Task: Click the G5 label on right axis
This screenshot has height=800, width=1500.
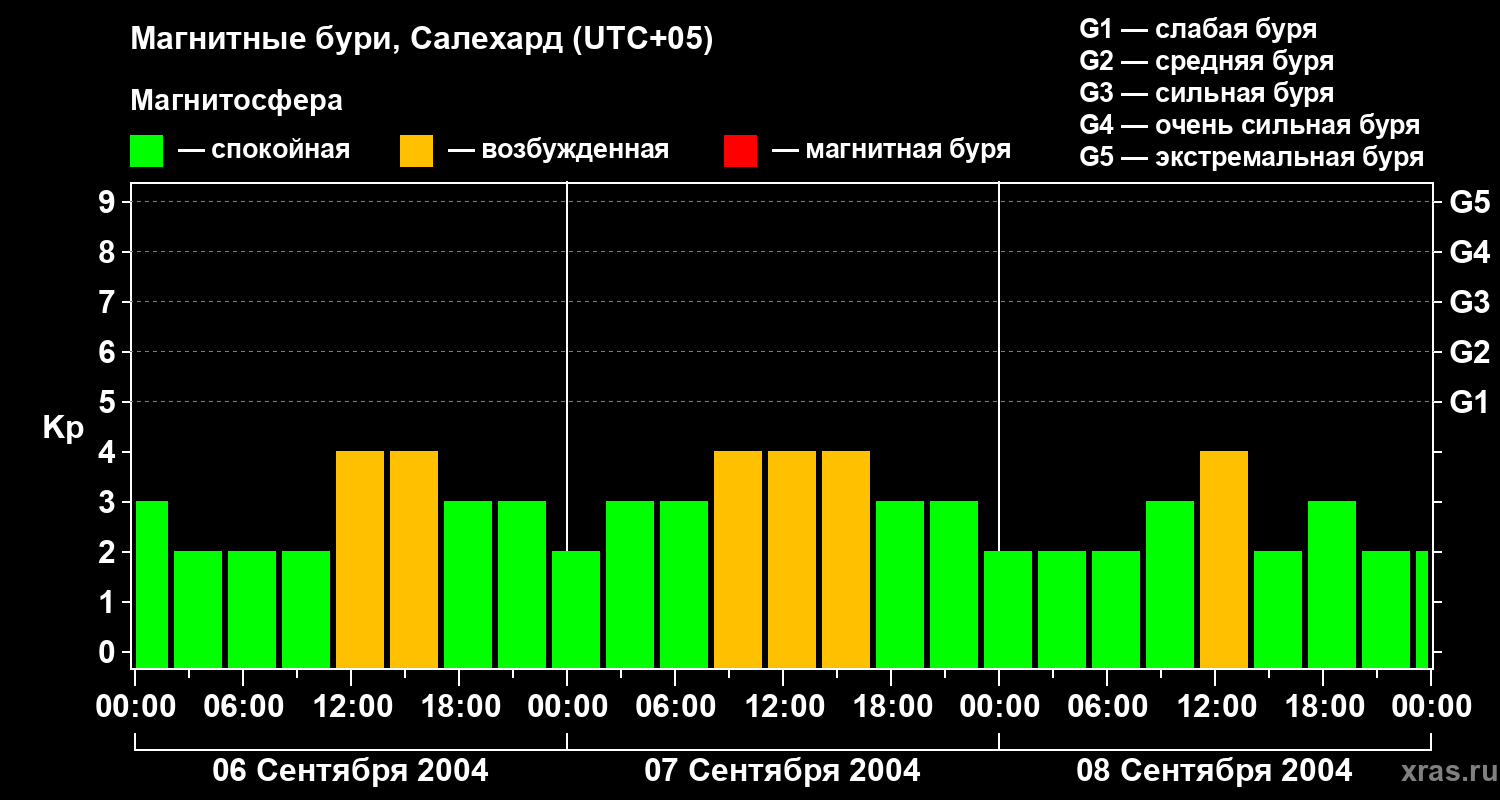Action: pyautogui.click(x=1469, y=202)
